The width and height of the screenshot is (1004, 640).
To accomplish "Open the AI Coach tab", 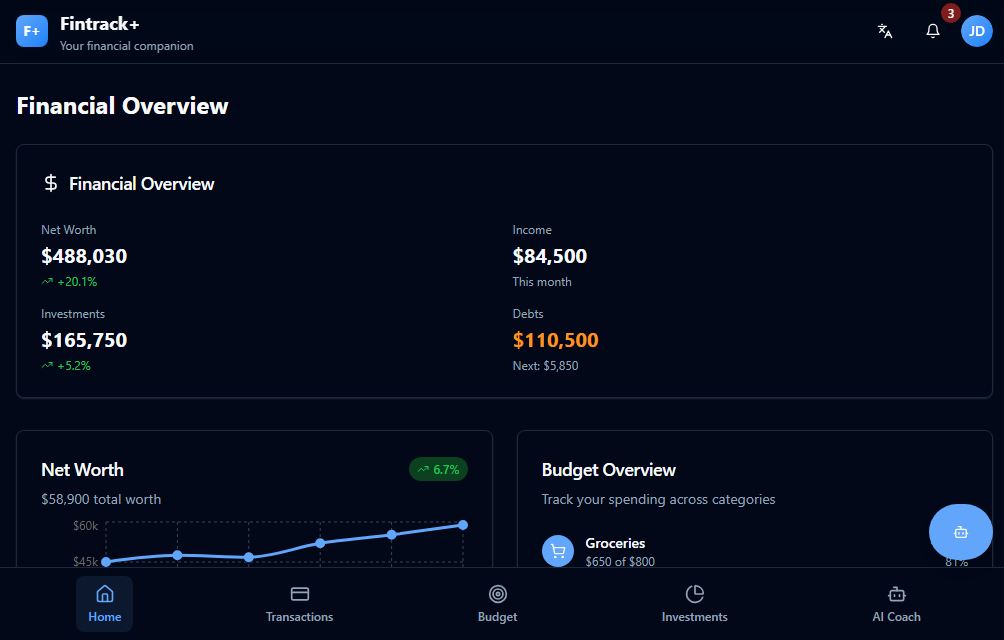I will [896, 604].
